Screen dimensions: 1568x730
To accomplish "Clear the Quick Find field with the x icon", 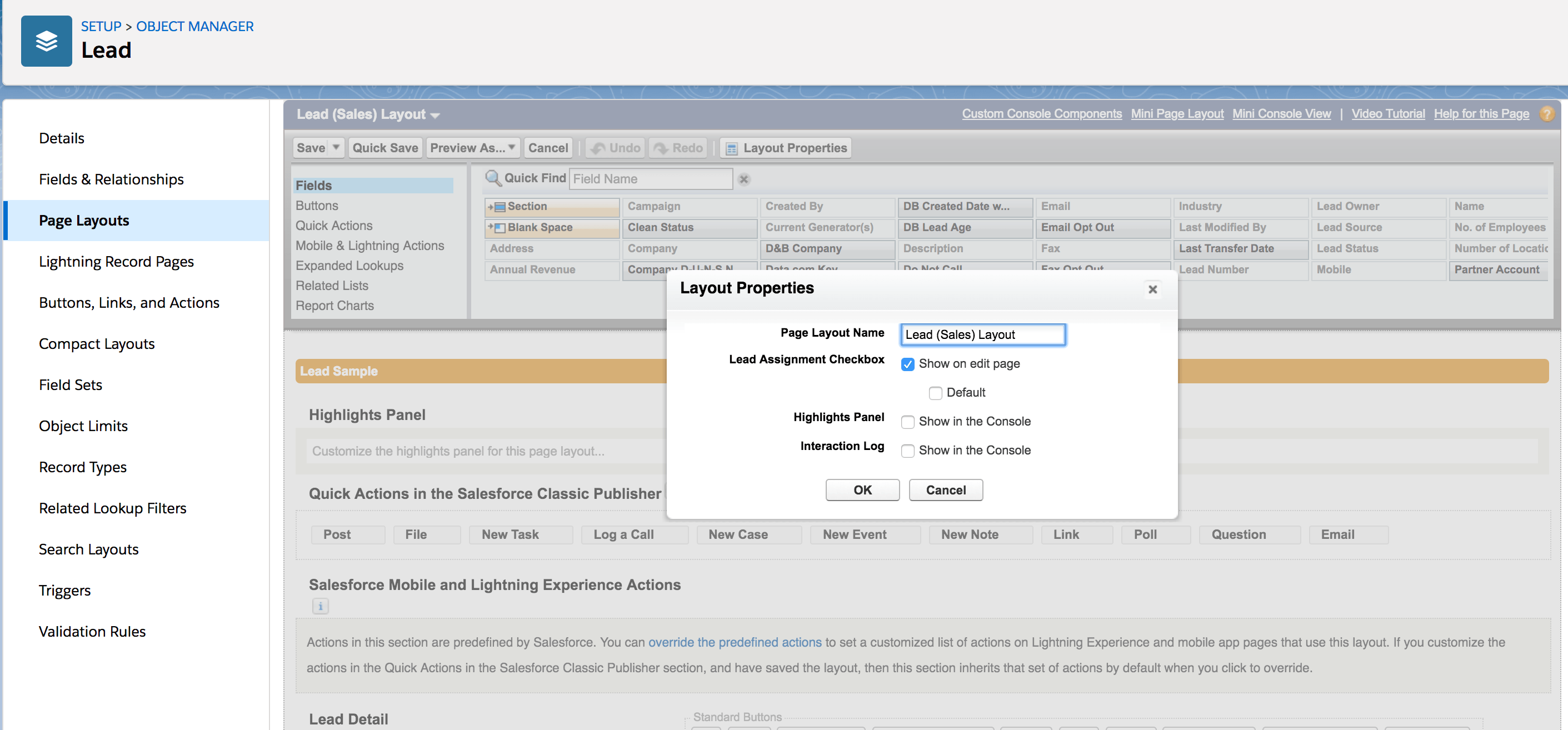I will click(x=743, y=179).
